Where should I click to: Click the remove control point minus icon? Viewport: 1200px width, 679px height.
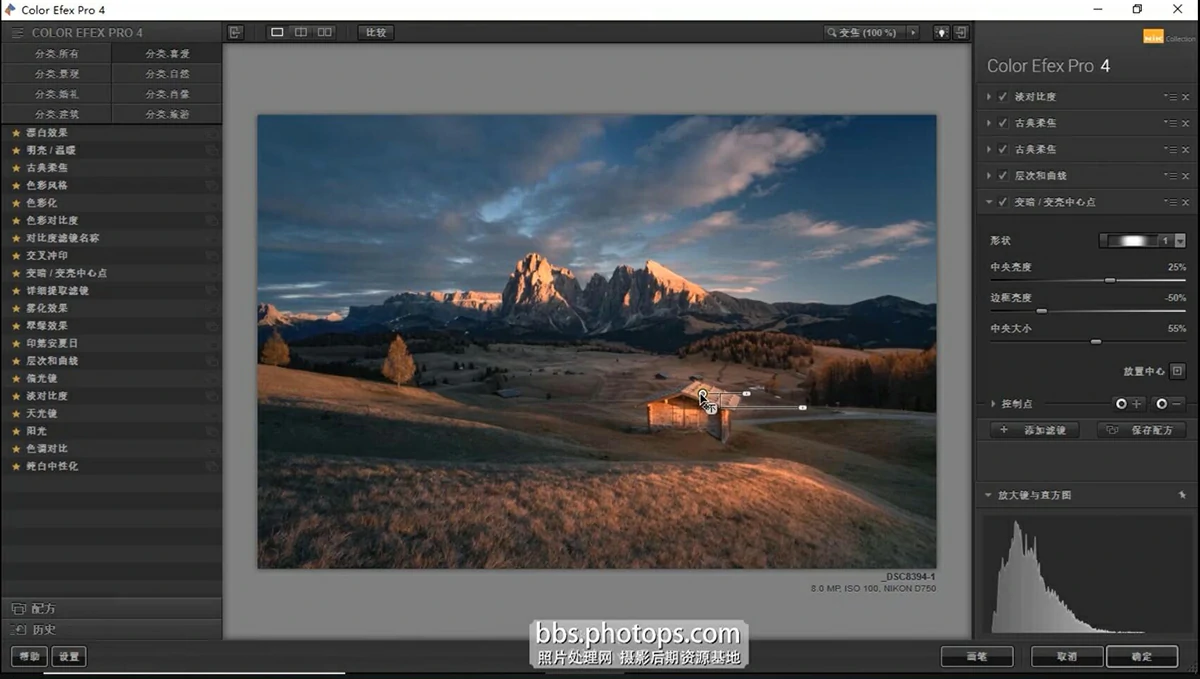click(1168, 404)
